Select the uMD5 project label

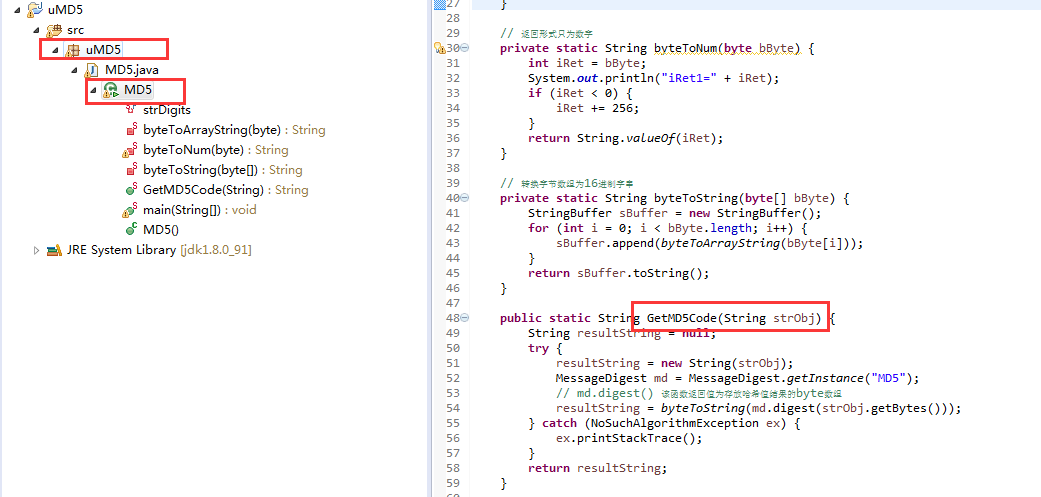coord(66,10)
